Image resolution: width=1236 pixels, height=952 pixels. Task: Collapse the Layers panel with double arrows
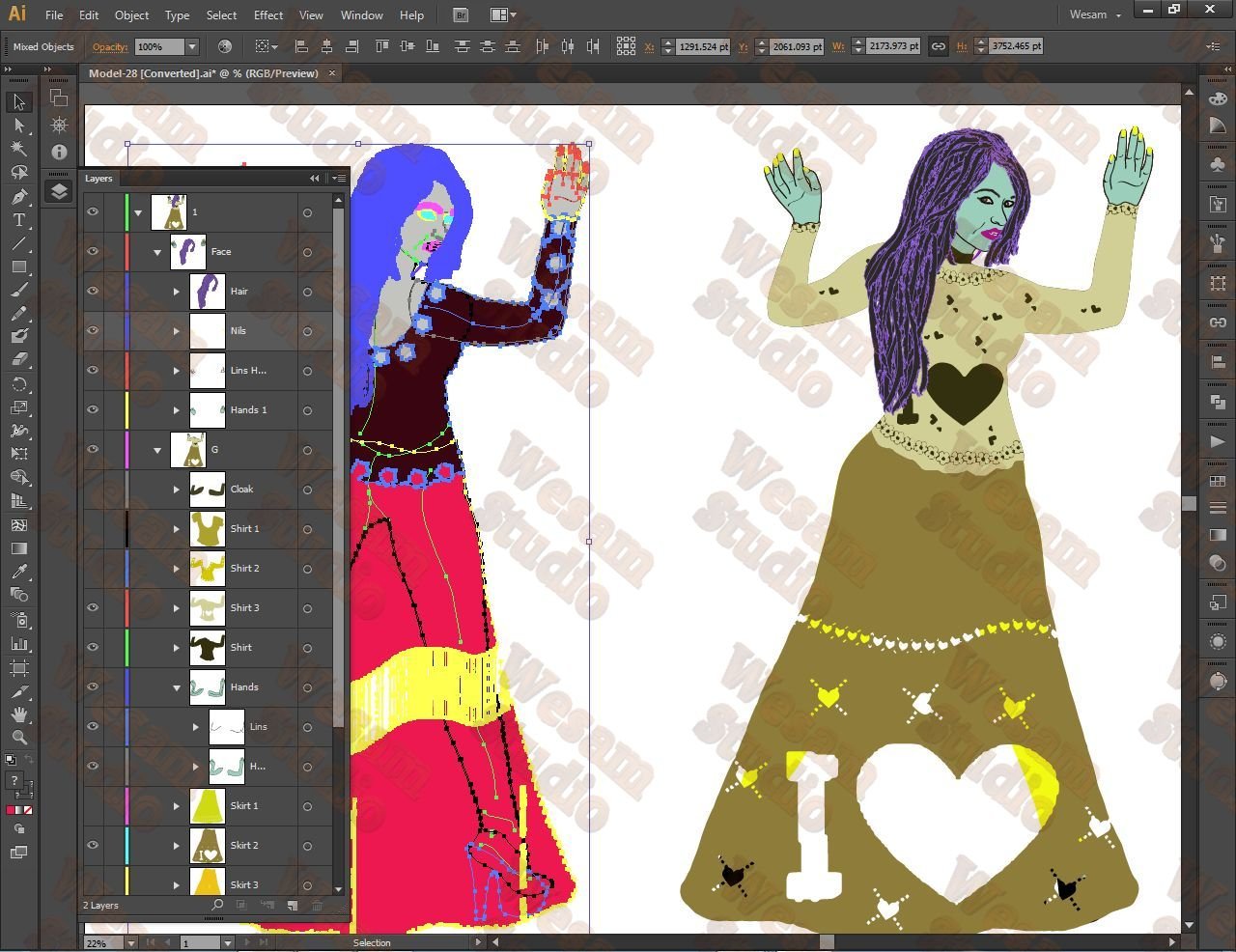314,178
